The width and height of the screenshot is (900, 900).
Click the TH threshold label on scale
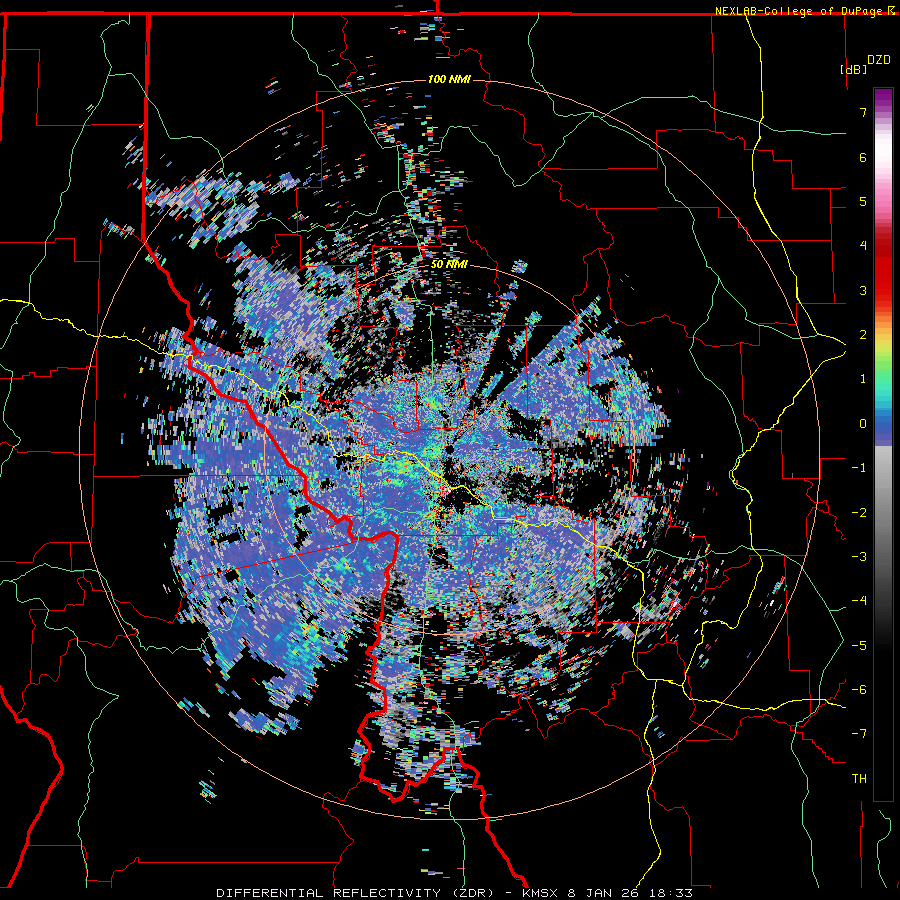tap(859, 779)
